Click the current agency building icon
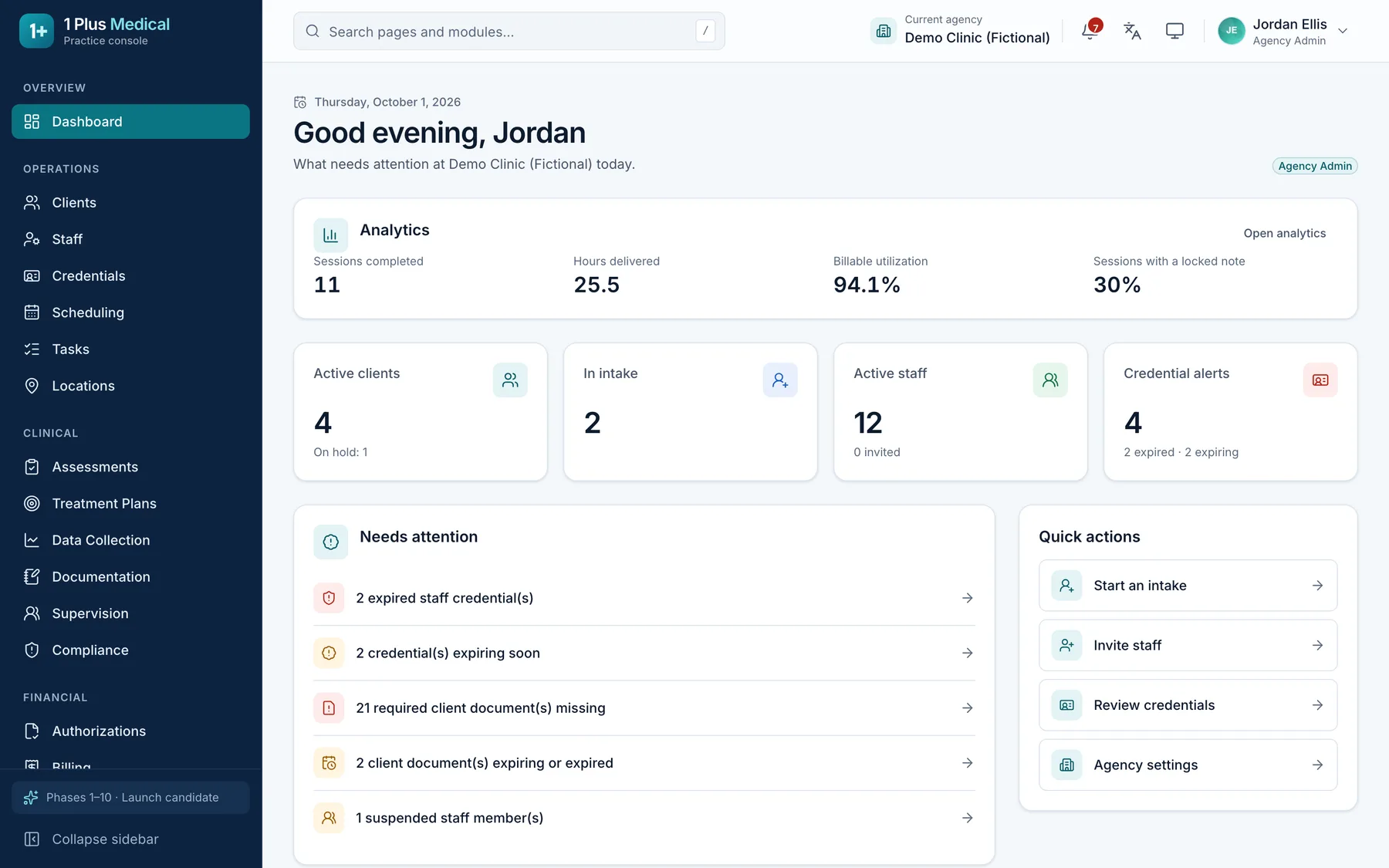1389x868 pixels. 884,31
